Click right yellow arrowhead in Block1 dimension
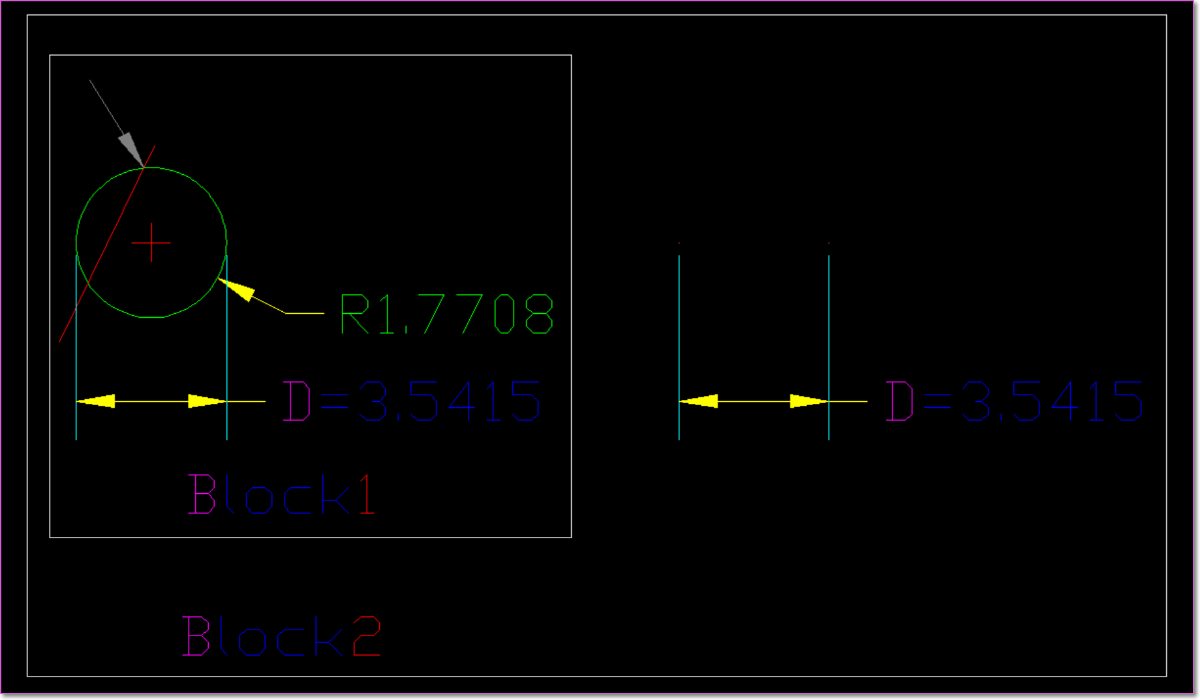Viewport: 1200px width, 700px height. (207, 401)
